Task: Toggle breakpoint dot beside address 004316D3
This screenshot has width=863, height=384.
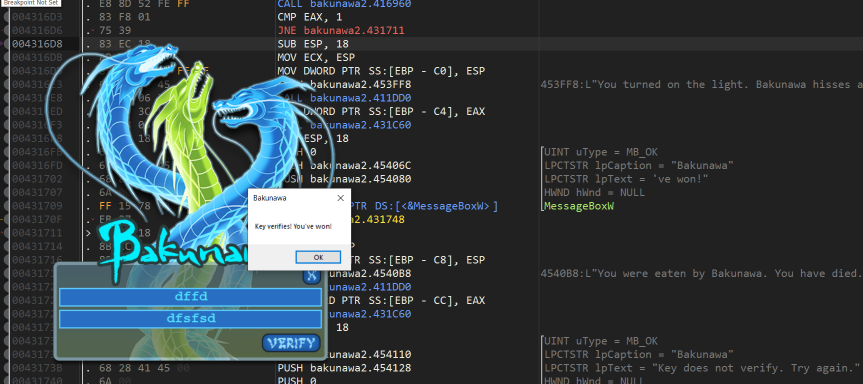Action: click(x=6, y=17)
